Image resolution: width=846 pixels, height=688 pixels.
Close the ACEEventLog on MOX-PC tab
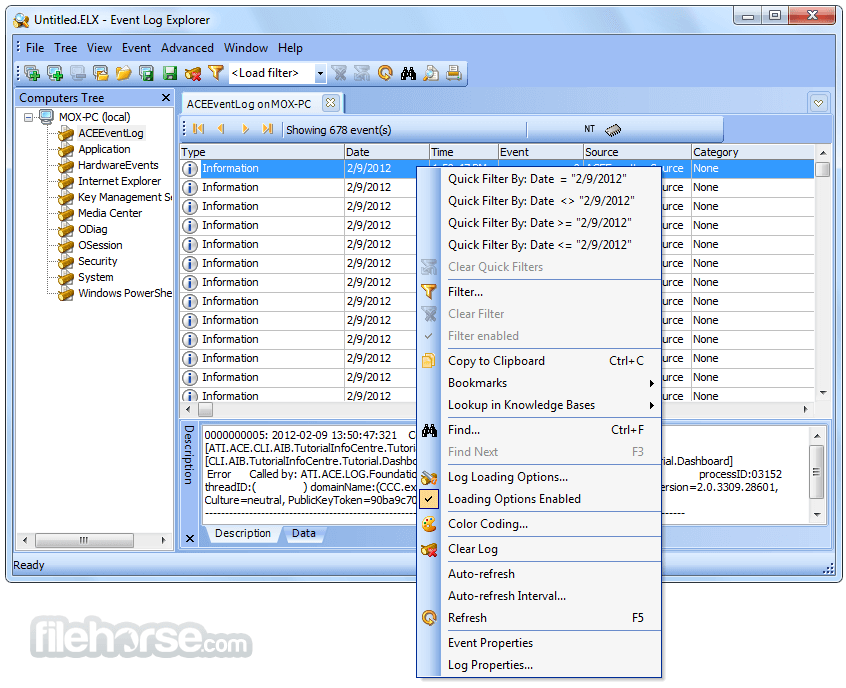(330, 103)
